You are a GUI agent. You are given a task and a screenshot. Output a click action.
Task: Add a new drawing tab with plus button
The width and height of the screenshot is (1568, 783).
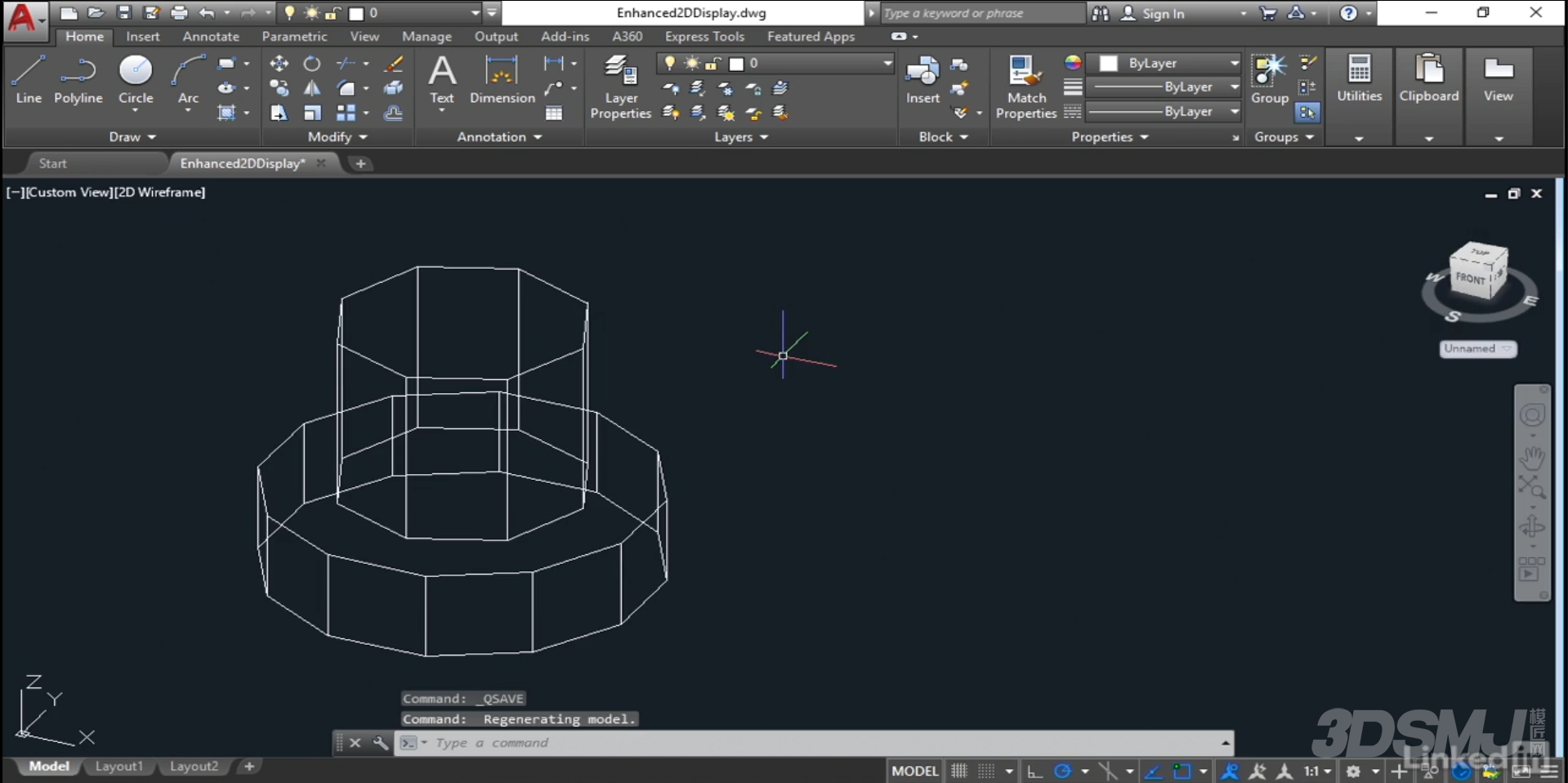[x=360, y=163]
